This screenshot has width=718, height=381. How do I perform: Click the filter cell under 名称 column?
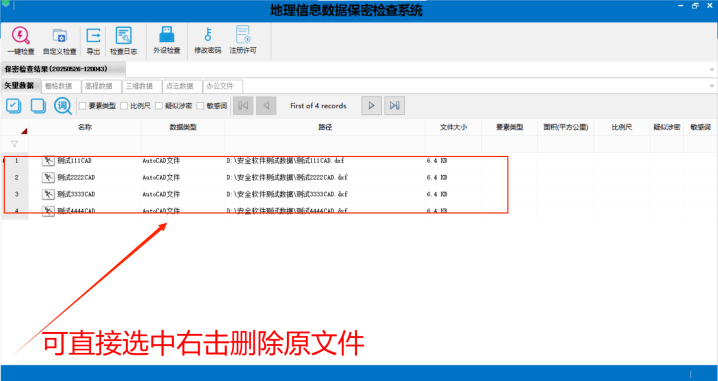coord(85,144)
